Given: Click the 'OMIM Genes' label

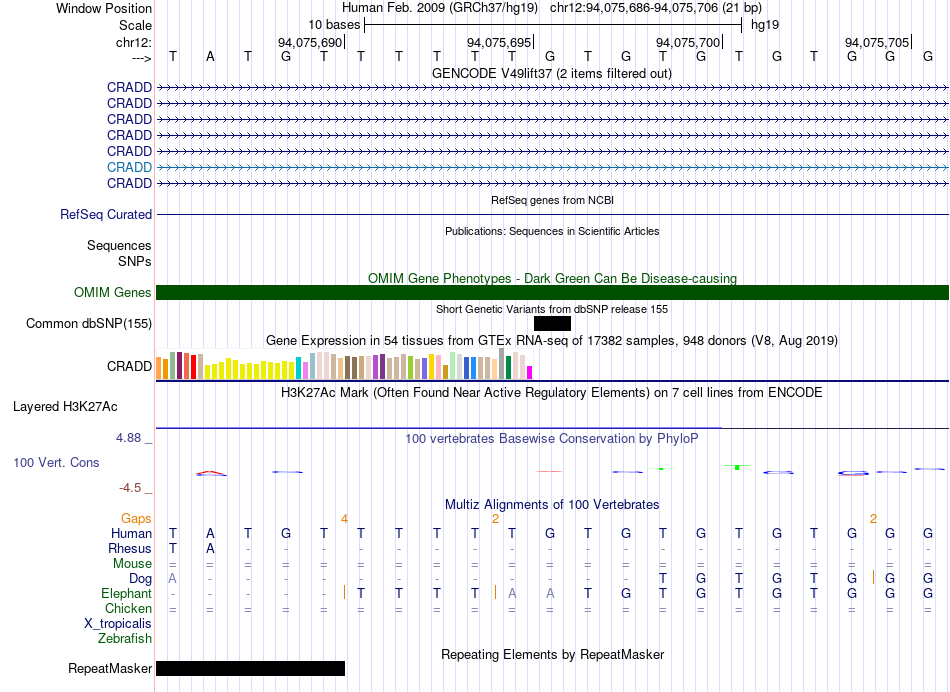Looking at the screenshot, I should pyautogui.click(x=112, y=293).
